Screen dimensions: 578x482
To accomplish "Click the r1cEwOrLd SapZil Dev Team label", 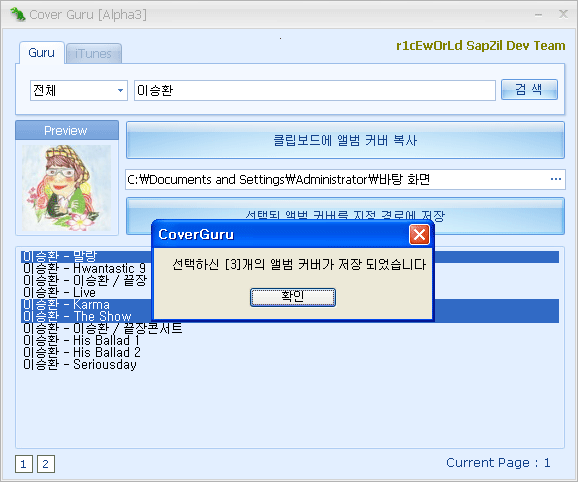I will pos(481,45).
